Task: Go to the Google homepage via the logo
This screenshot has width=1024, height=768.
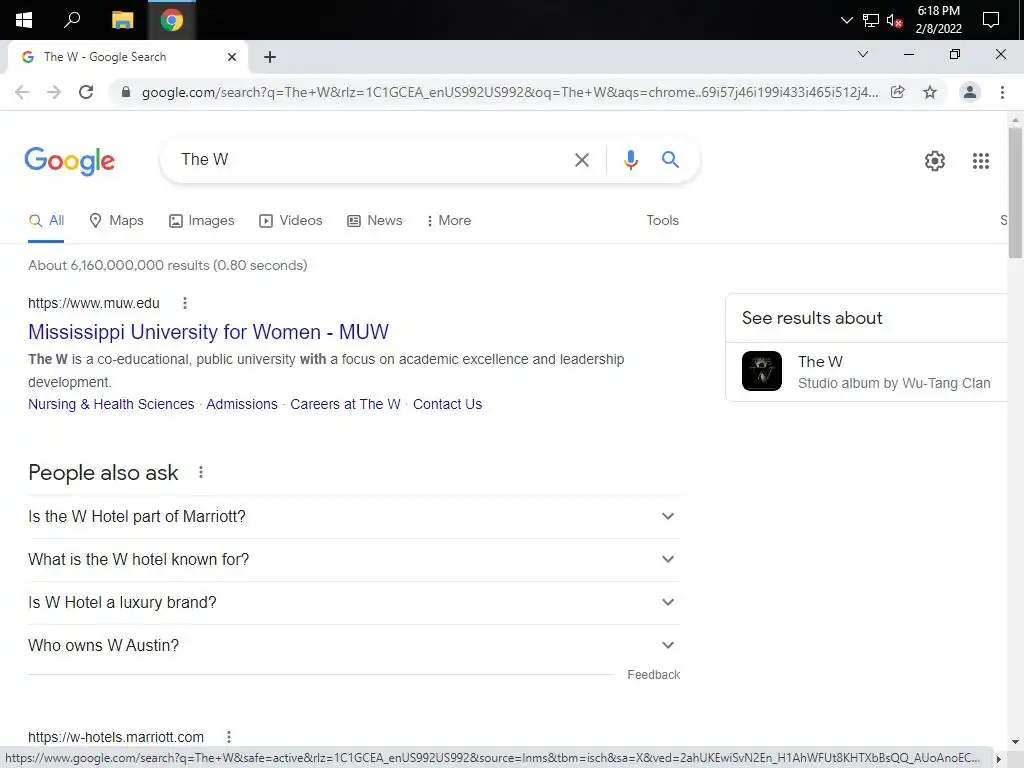Action: 69,161
